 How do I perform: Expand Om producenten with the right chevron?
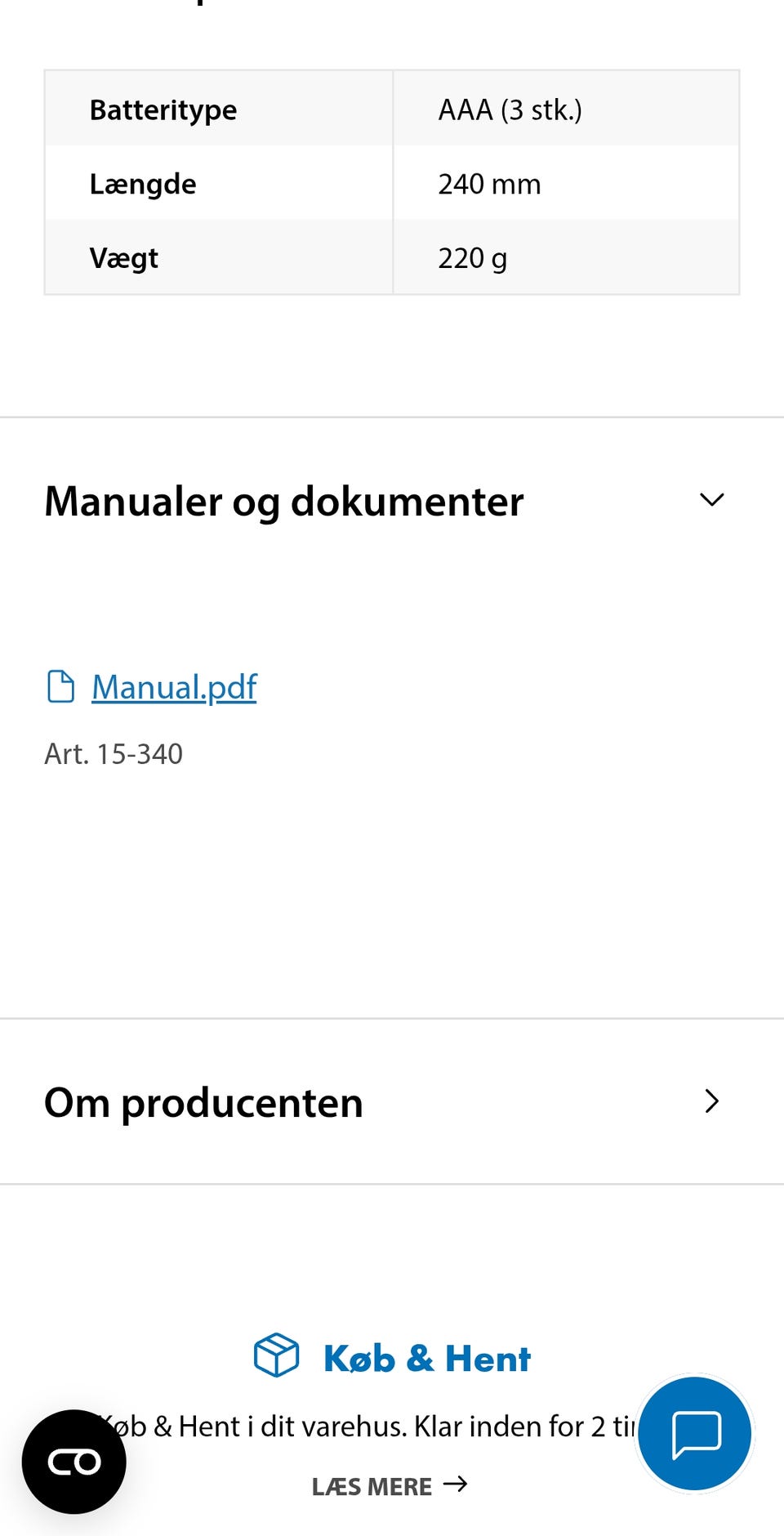pos(712,1101)
